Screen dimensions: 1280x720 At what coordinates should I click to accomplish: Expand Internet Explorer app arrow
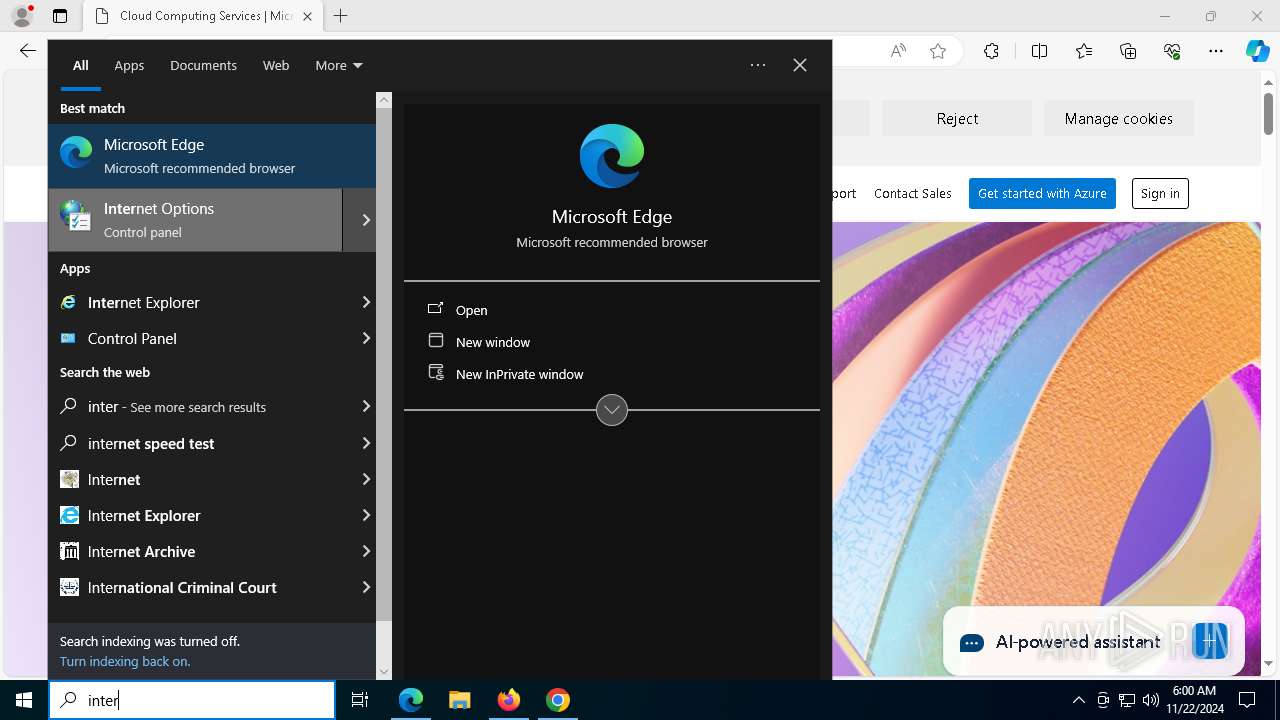click(366, 302)
